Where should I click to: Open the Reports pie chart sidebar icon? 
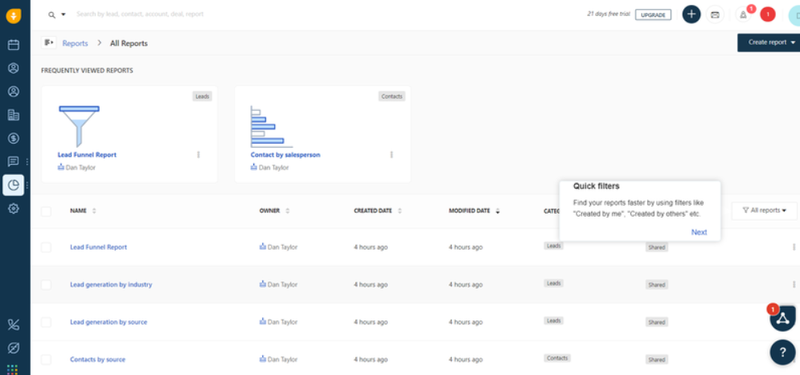point(13,185)
